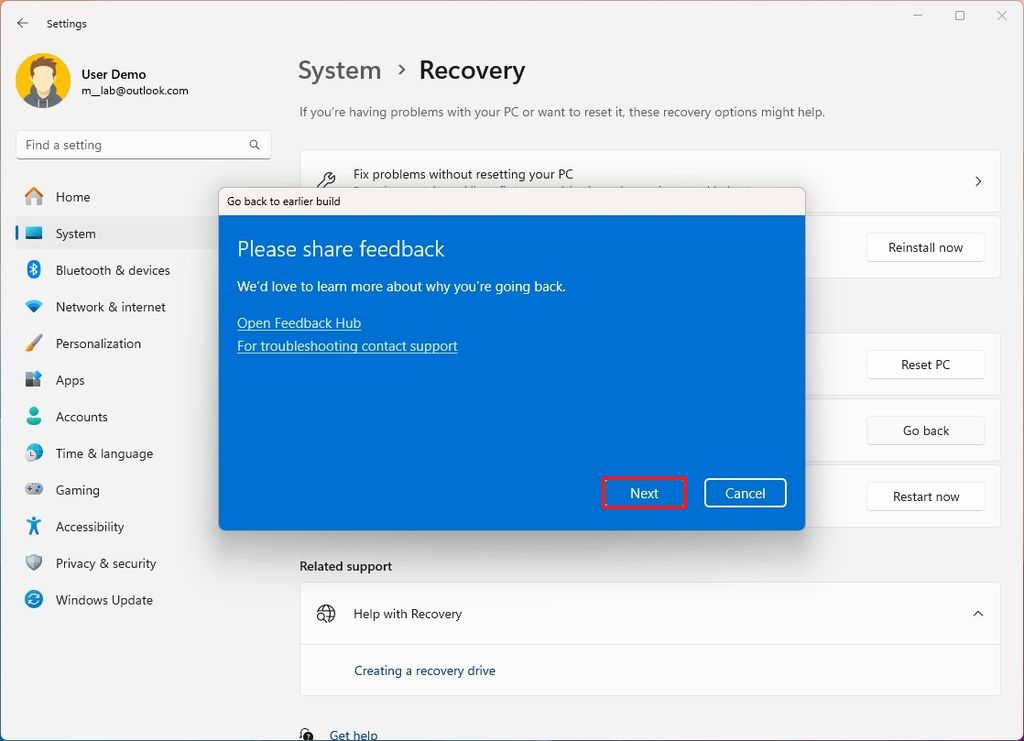
Task: Select the Personalization section
Action: coord(98,343)
